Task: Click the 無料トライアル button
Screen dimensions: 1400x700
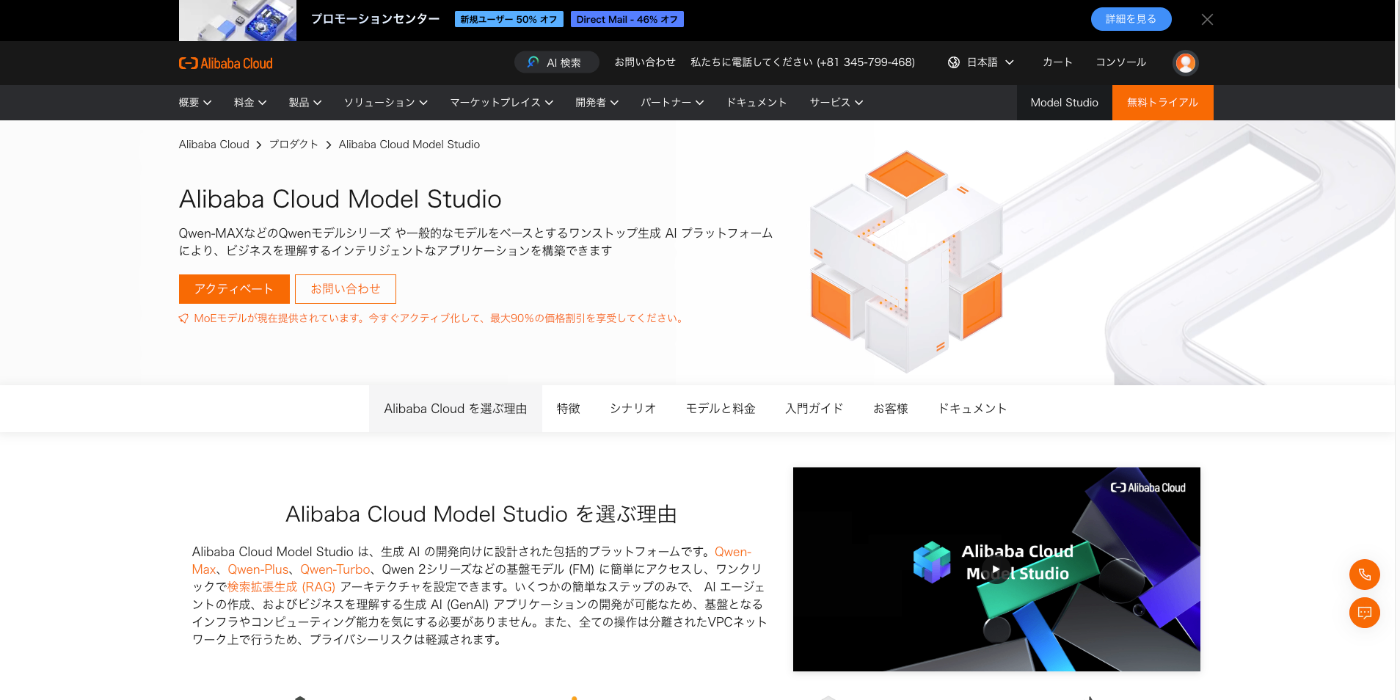Action: tap(1162, 102)
